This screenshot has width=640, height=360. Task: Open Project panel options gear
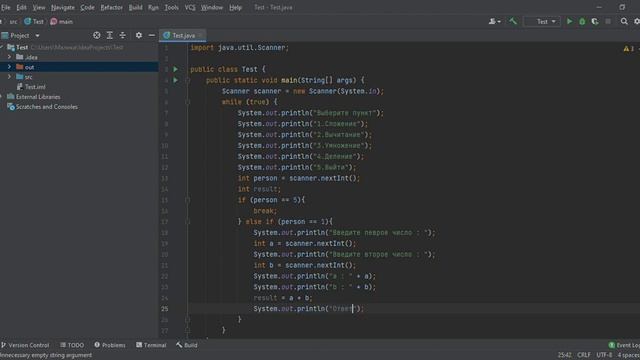tap(139, 36)
